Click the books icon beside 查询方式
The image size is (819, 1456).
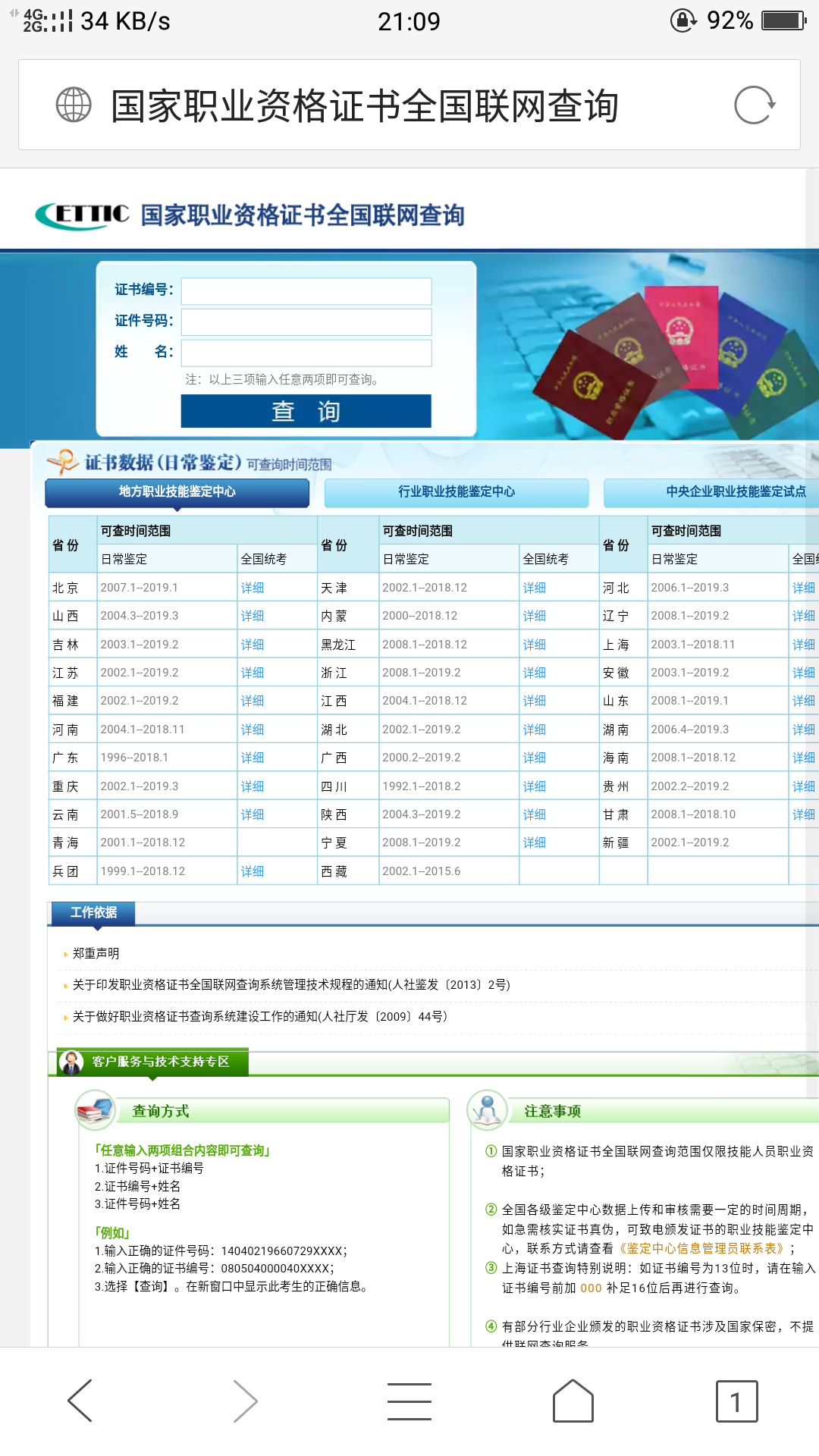[96, 1110]
